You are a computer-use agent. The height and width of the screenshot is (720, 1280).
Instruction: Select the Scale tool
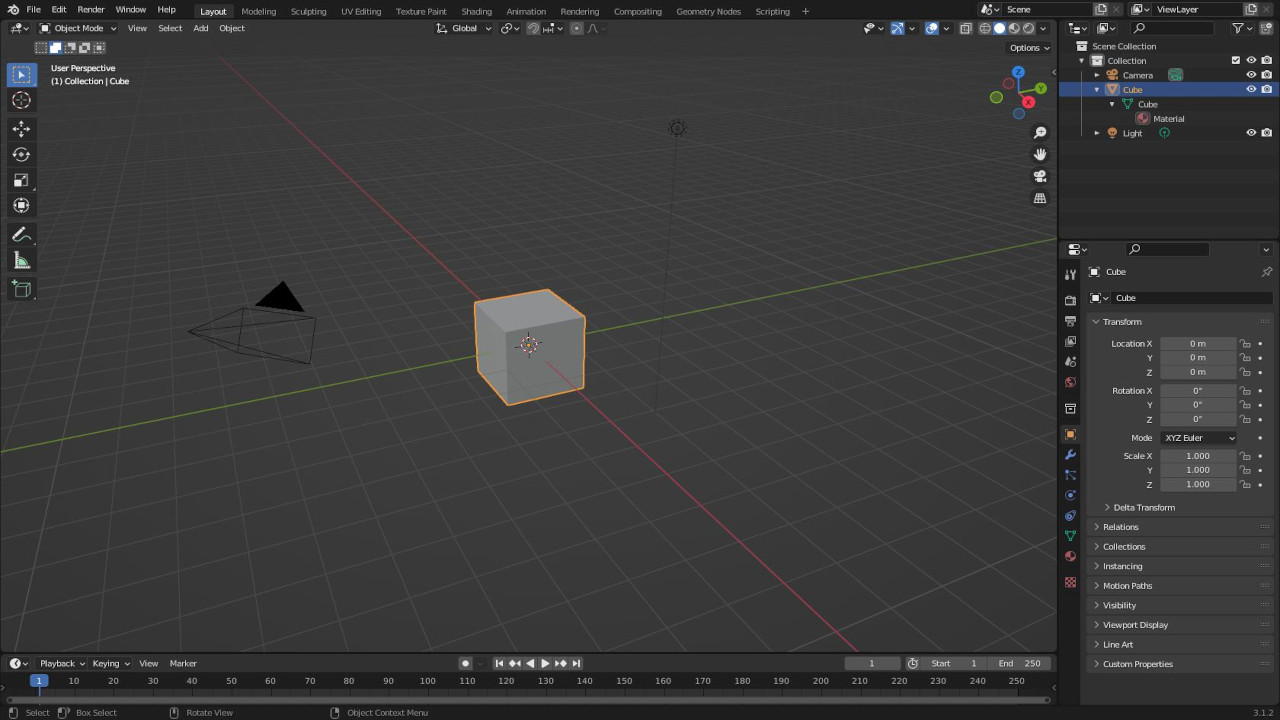pyautogui.click(x=21, y=180)
